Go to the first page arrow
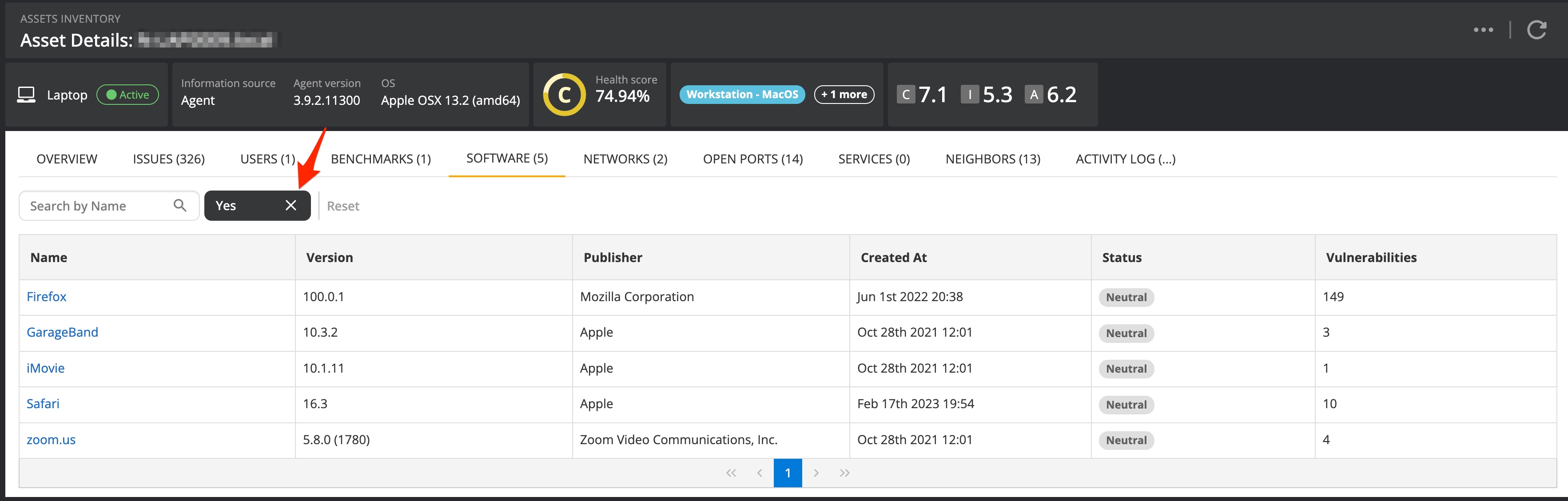The height and width of the screenshot is (501, 1568). (x=731, y=473)
